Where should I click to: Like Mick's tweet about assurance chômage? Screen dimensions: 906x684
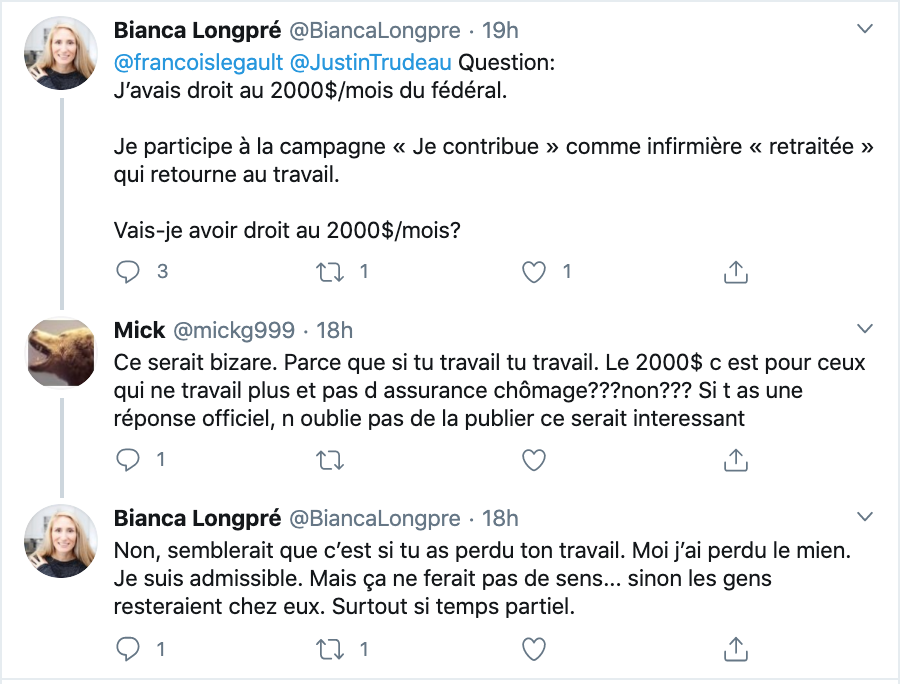(534, 460)
